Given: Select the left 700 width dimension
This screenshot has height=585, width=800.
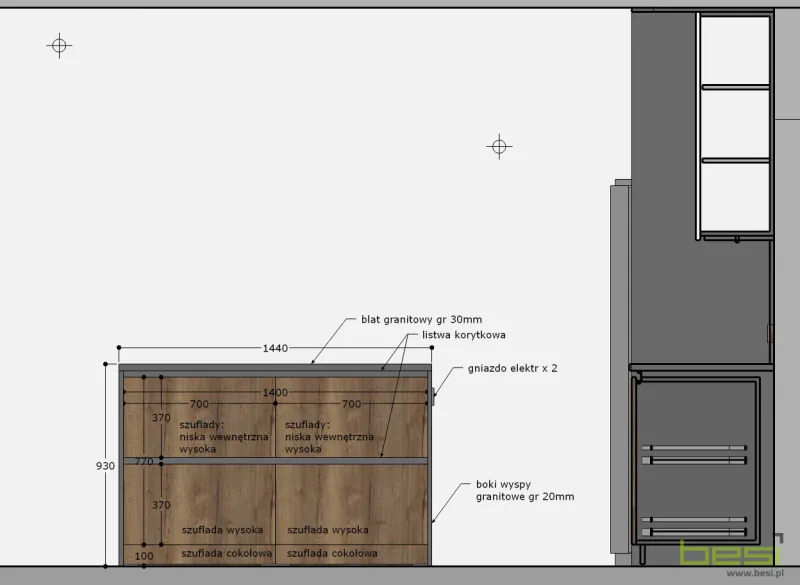Looking at the screenshot, I should 199,404.
